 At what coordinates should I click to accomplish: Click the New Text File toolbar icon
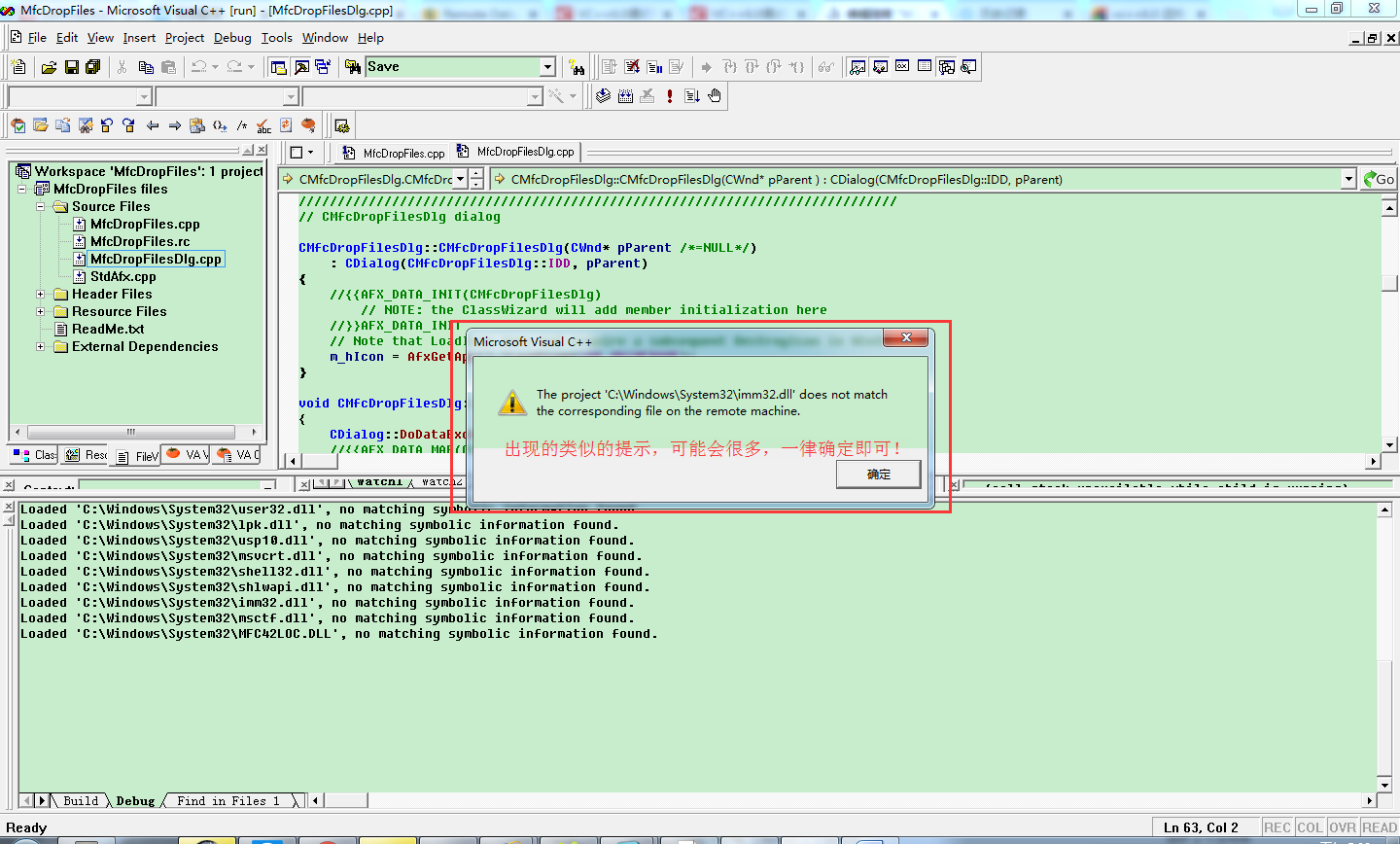tap(18, 67)
